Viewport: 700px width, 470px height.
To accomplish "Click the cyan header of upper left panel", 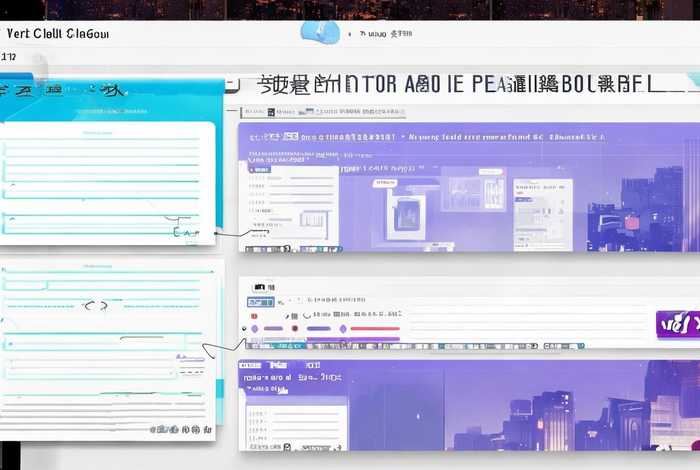I will [x=112, y=100].
